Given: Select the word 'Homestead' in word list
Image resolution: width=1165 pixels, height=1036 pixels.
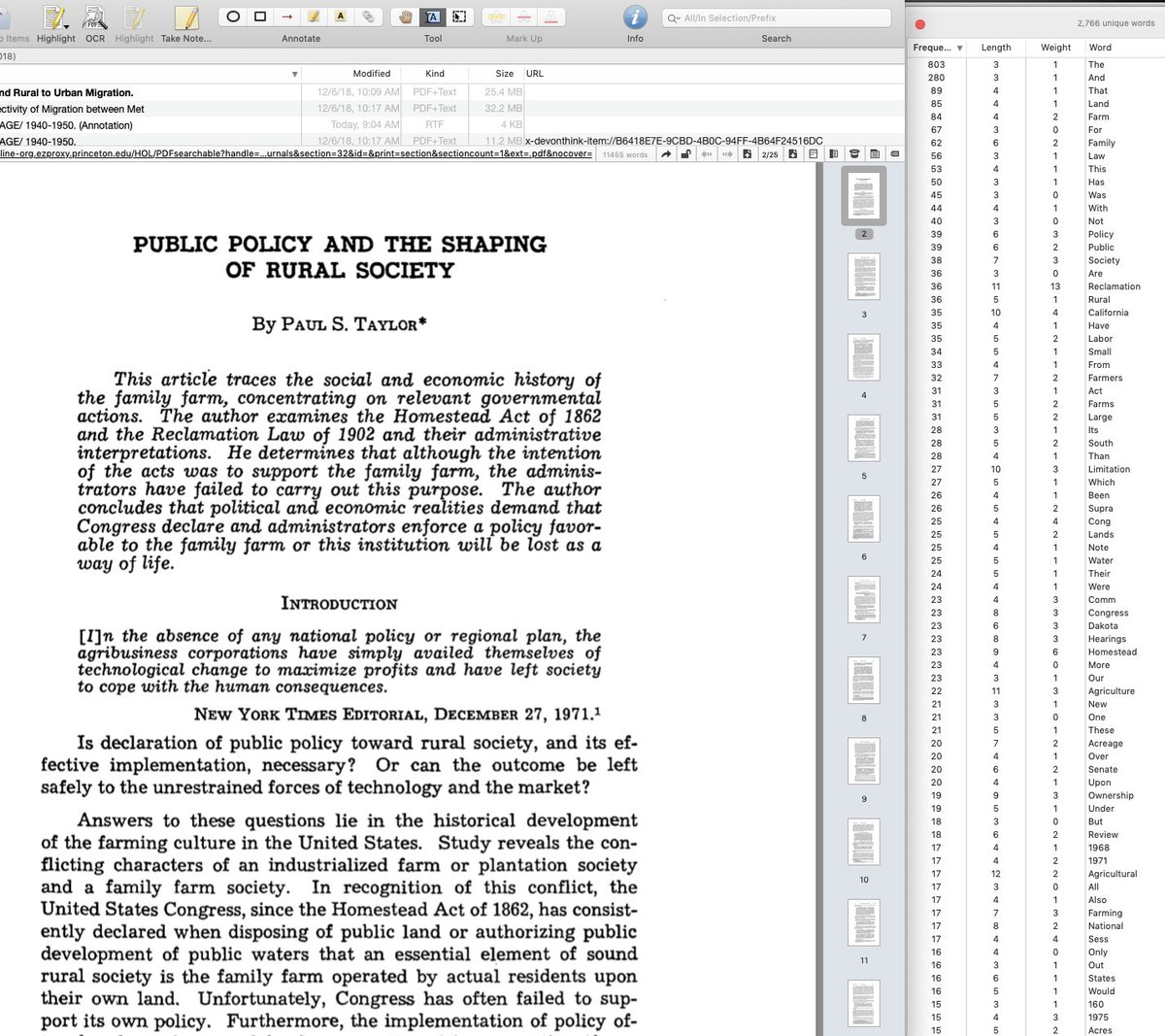Looking at the screenshot, I should coord(1112,652).
